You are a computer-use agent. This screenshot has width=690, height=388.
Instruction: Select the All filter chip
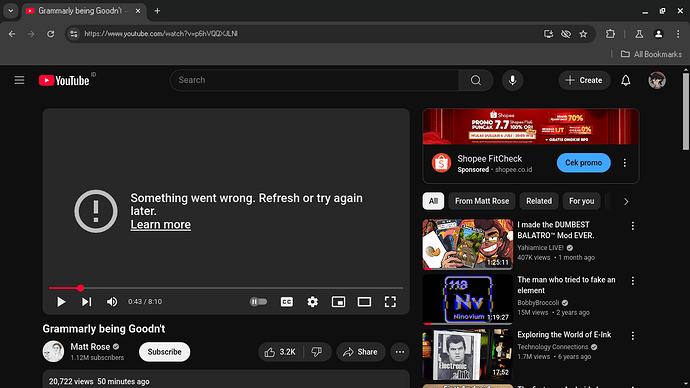point(433,201)
